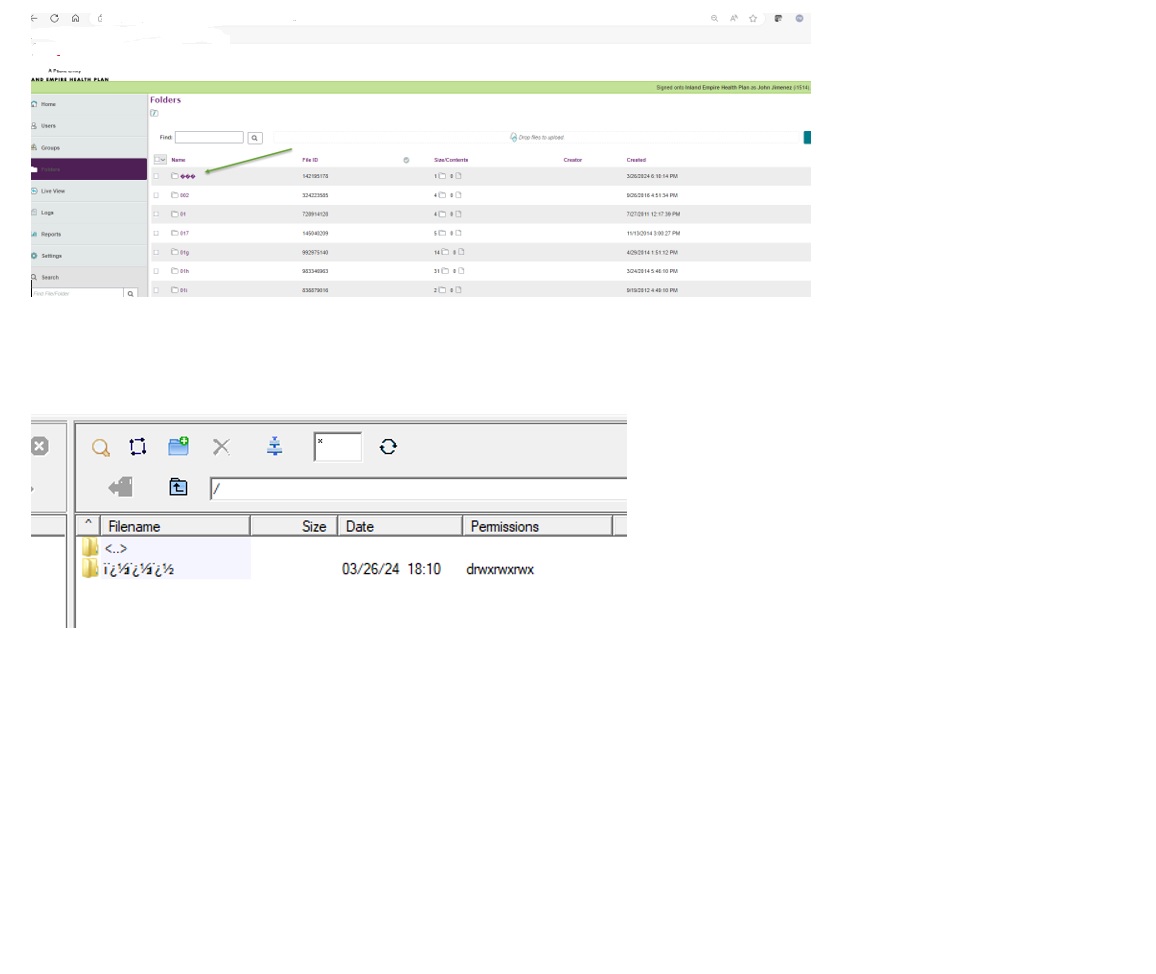The height and width of the screenshot is (974, 1156).
Task: Open the help icon under Folders heading
Action: (154, 114)
